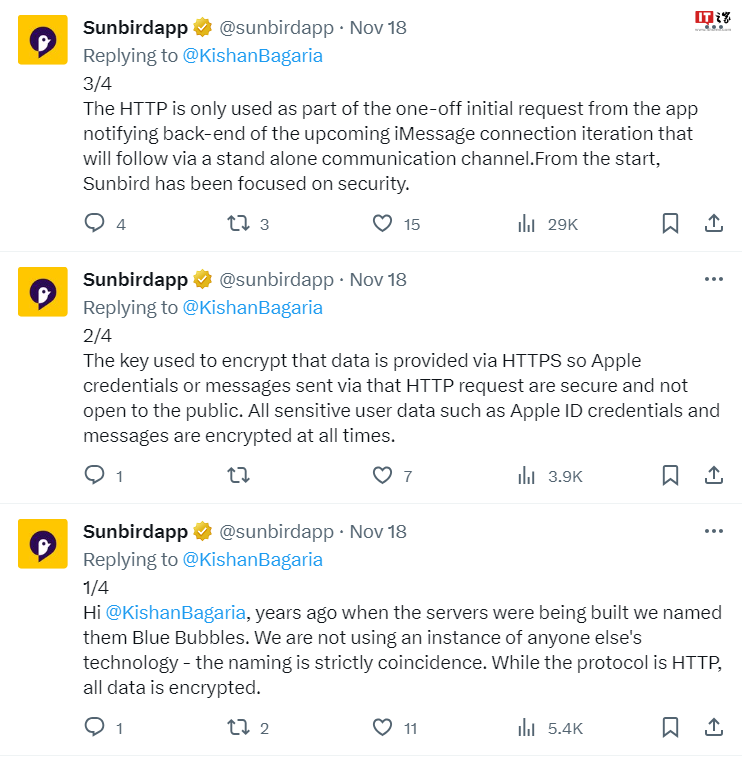Open more options for the 2/4 tweet
Image resolution: width=742 pixels, height=759 pixels.
pos(713,279)
